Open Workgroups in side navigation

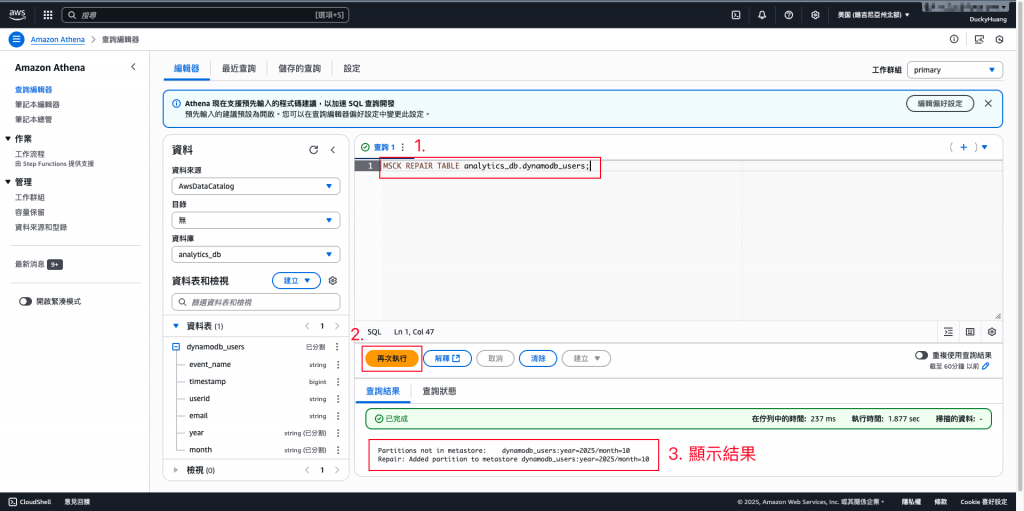pos(29,197)
